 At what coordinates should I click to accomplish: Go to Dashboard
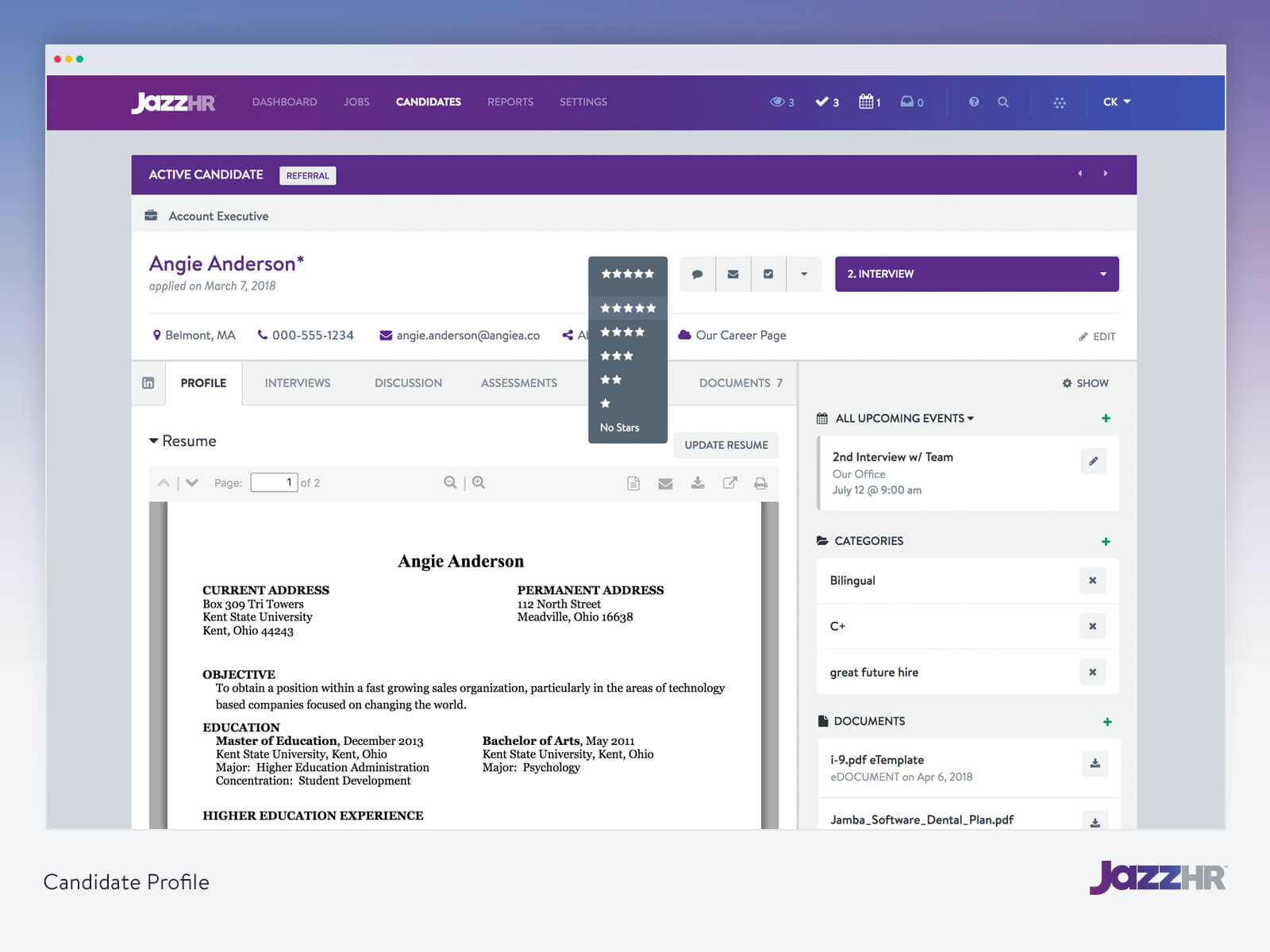[x=284, y=102]
